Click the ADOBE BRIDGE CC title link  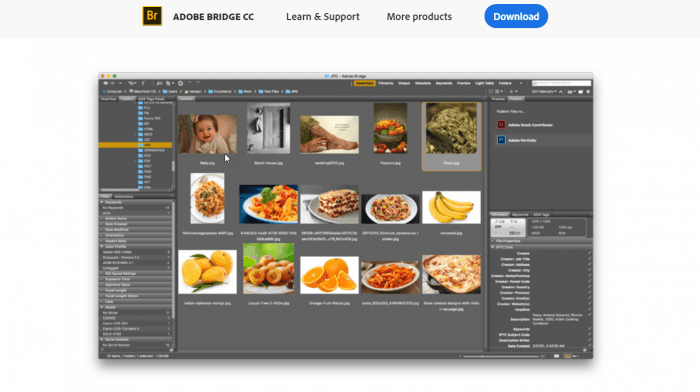(213, 17)
